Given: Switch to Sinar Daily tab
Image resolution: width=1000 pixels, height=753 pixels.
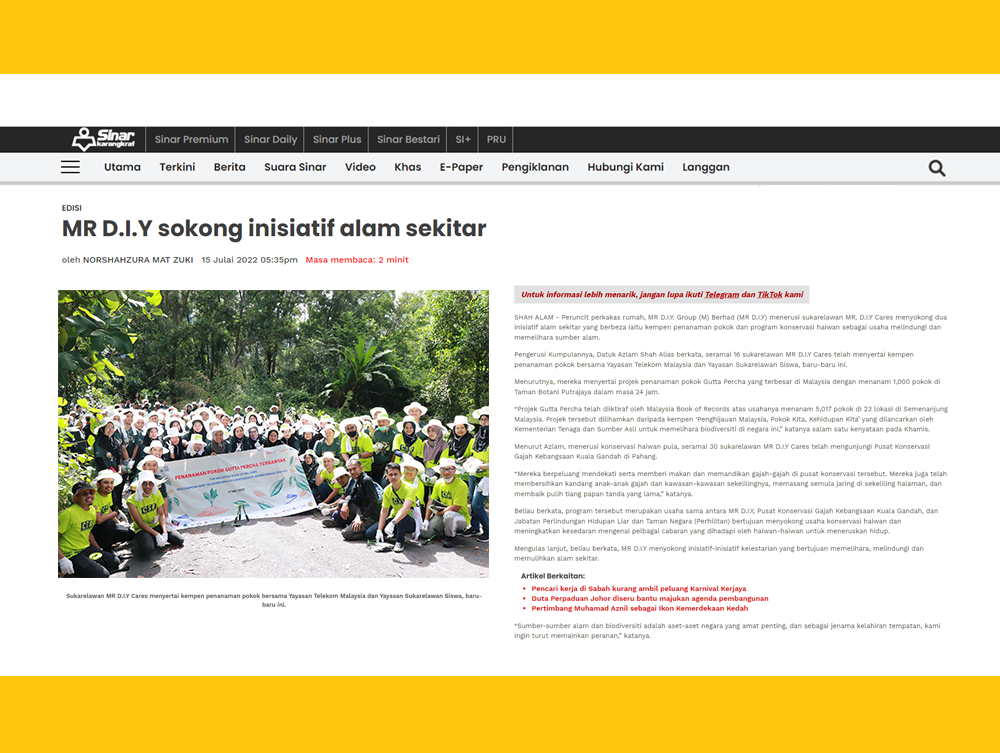Looking at the screenshot, I should pos(270,140).
